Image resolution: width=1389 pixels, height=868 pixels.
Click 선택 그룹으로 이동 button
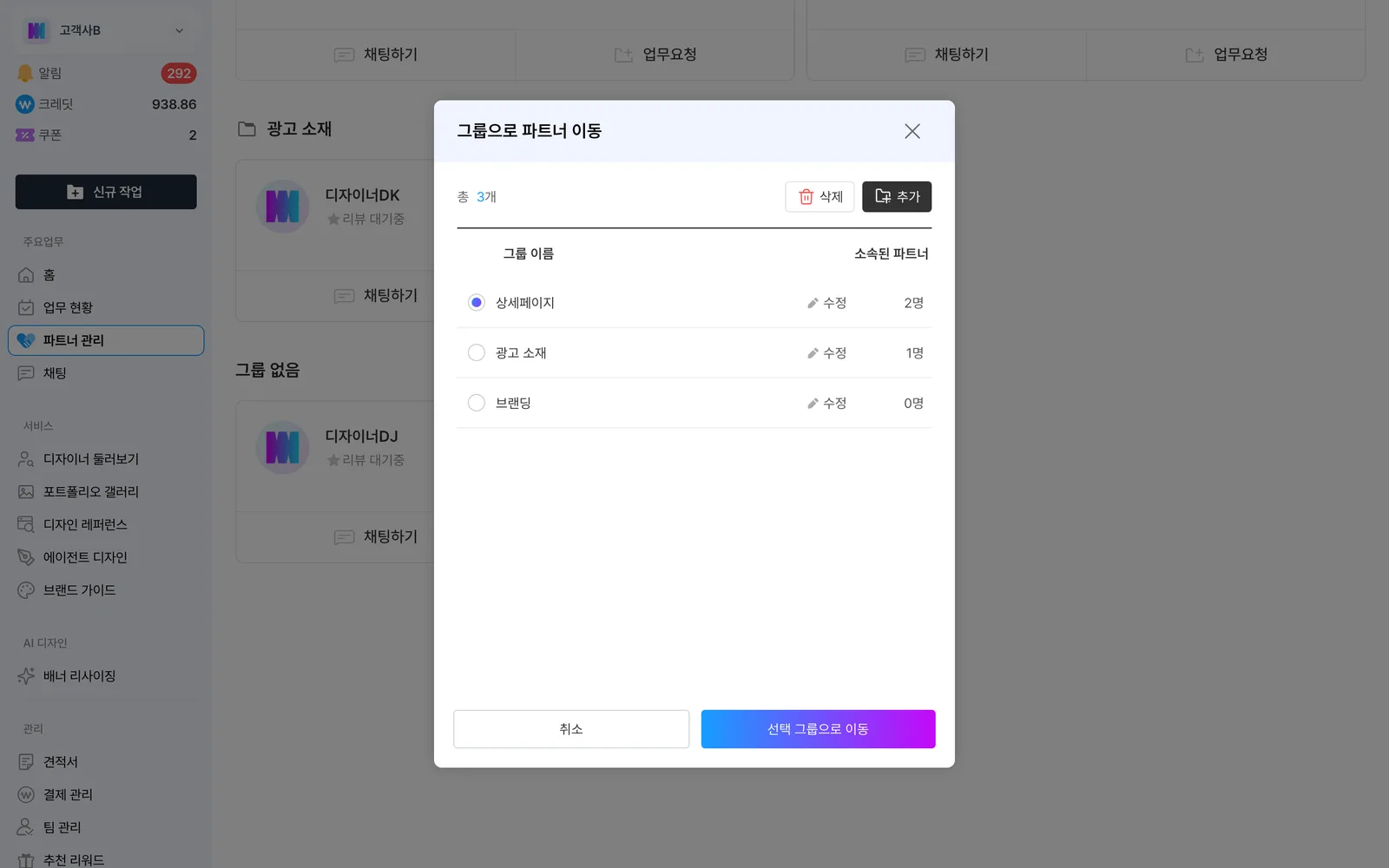point(818,729)
